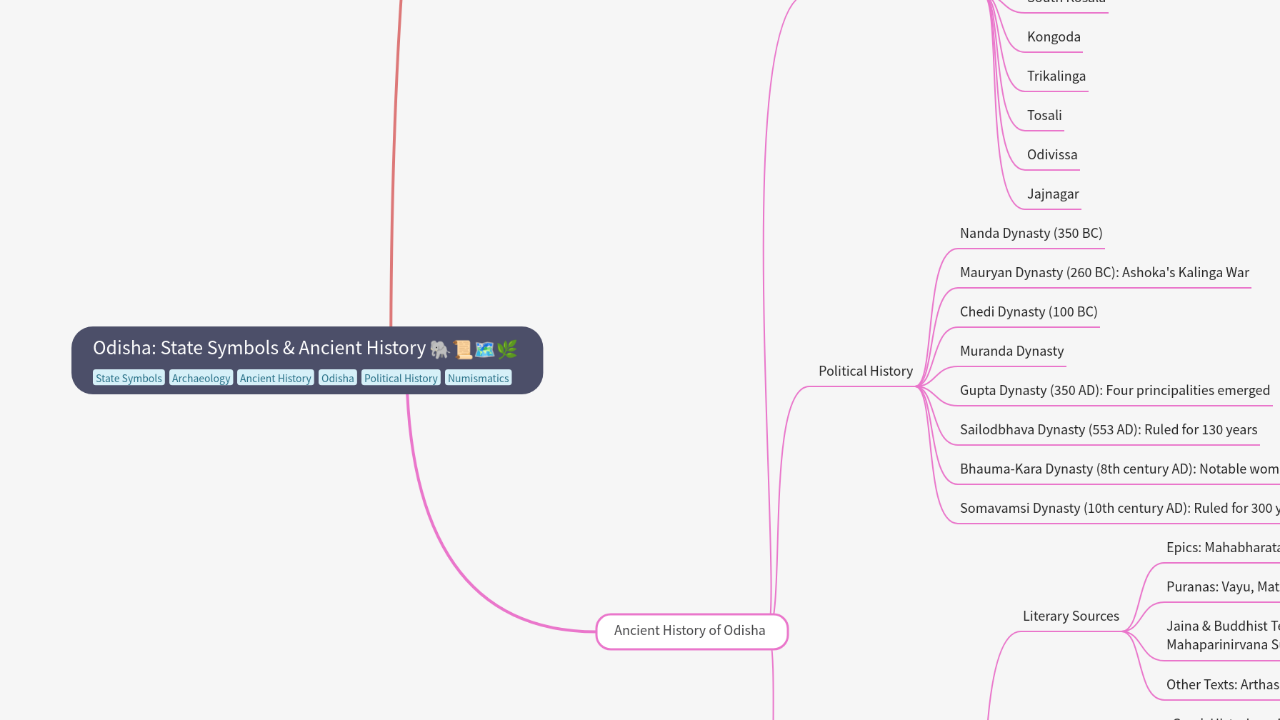Select Nanda Dynasty (350 BC) node
This screenshot has height=720, width=1280.
[1031, 233]
